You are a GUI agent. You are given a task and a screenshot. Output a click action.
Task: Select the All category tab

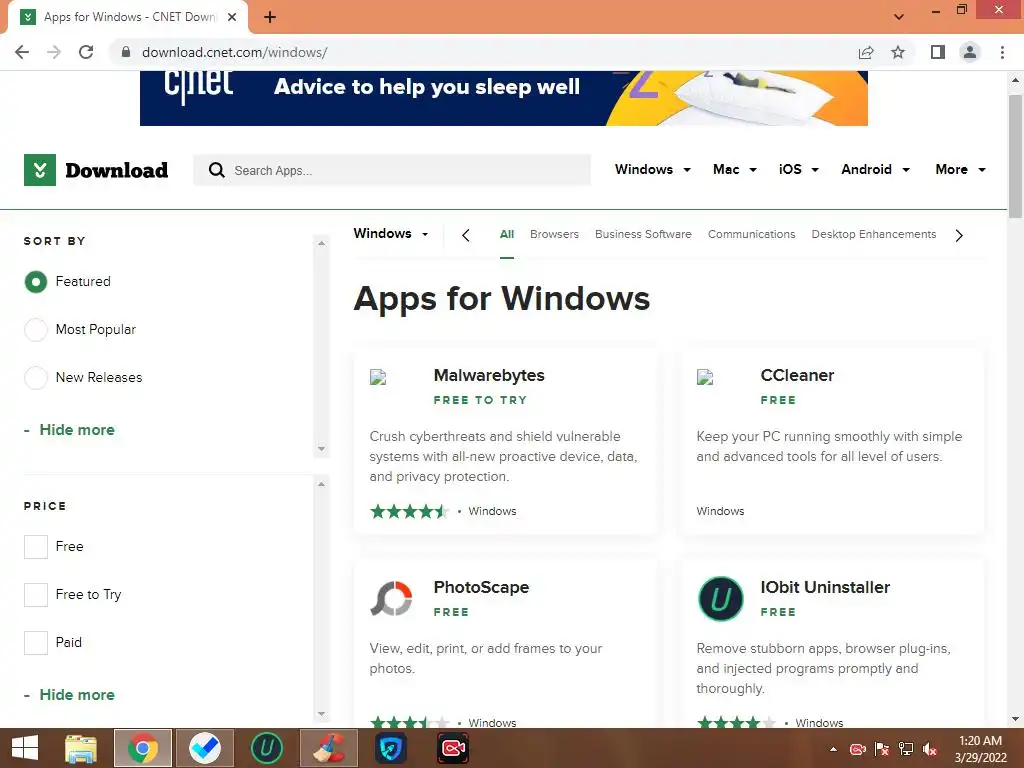[507, 234]
